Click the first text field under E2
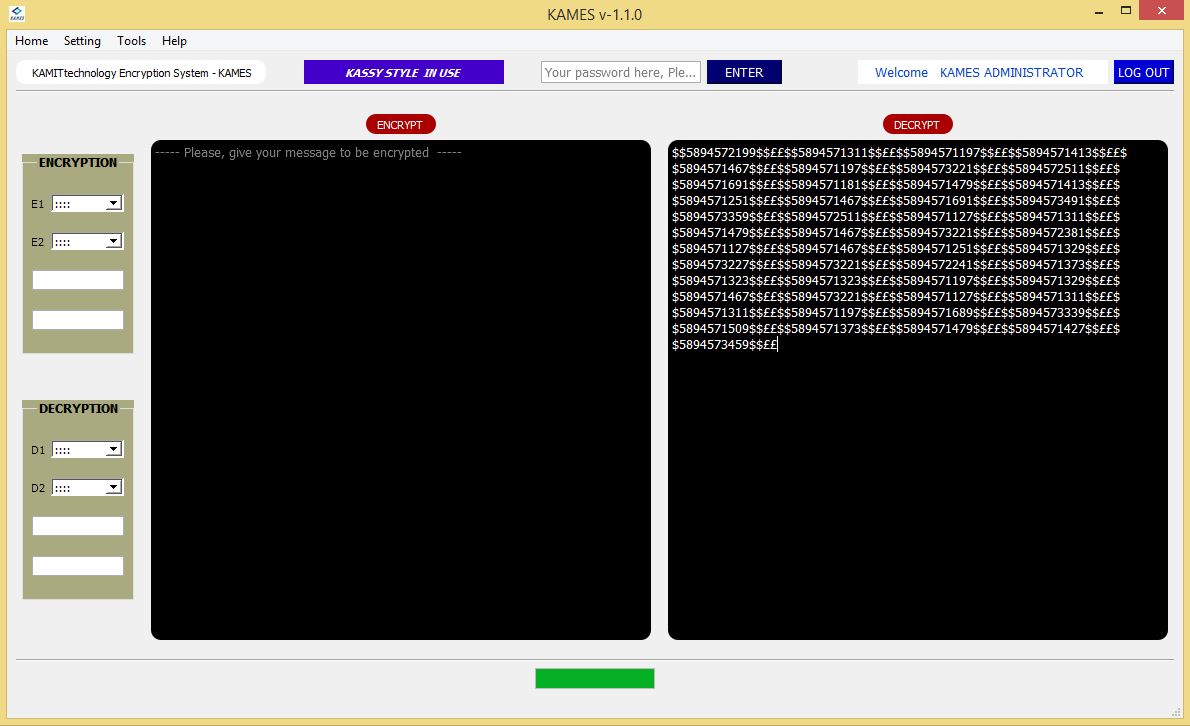This screenshot has width=1190, height=726. [x=78, y=280]
